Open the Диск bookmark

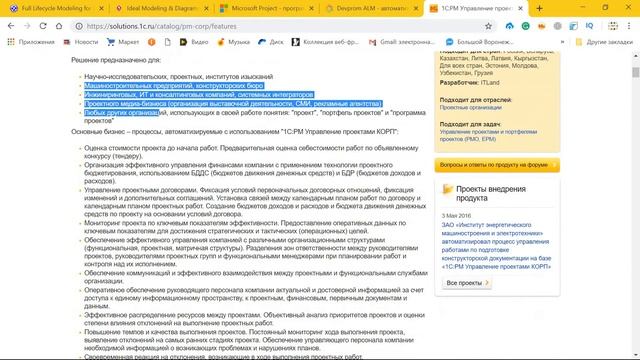click(271, 42)
